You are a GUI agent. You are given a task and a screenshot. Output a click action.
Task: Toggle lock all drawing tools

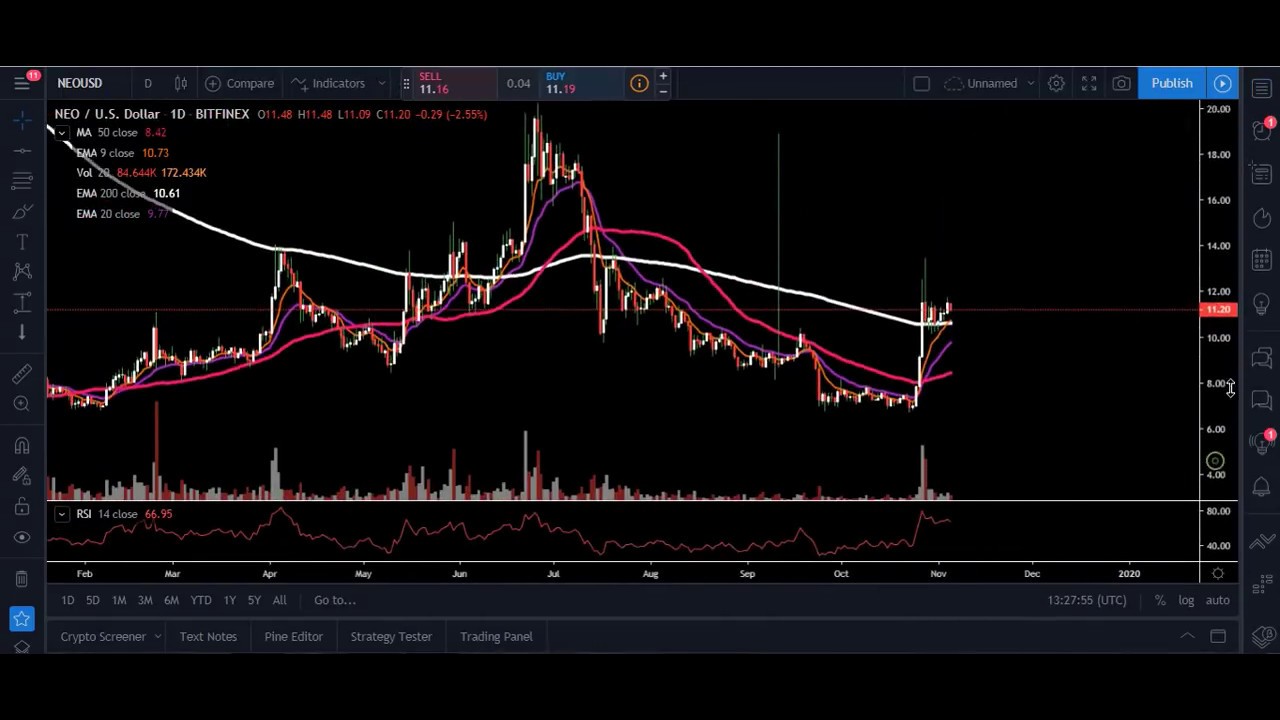[x=22, y=507]
